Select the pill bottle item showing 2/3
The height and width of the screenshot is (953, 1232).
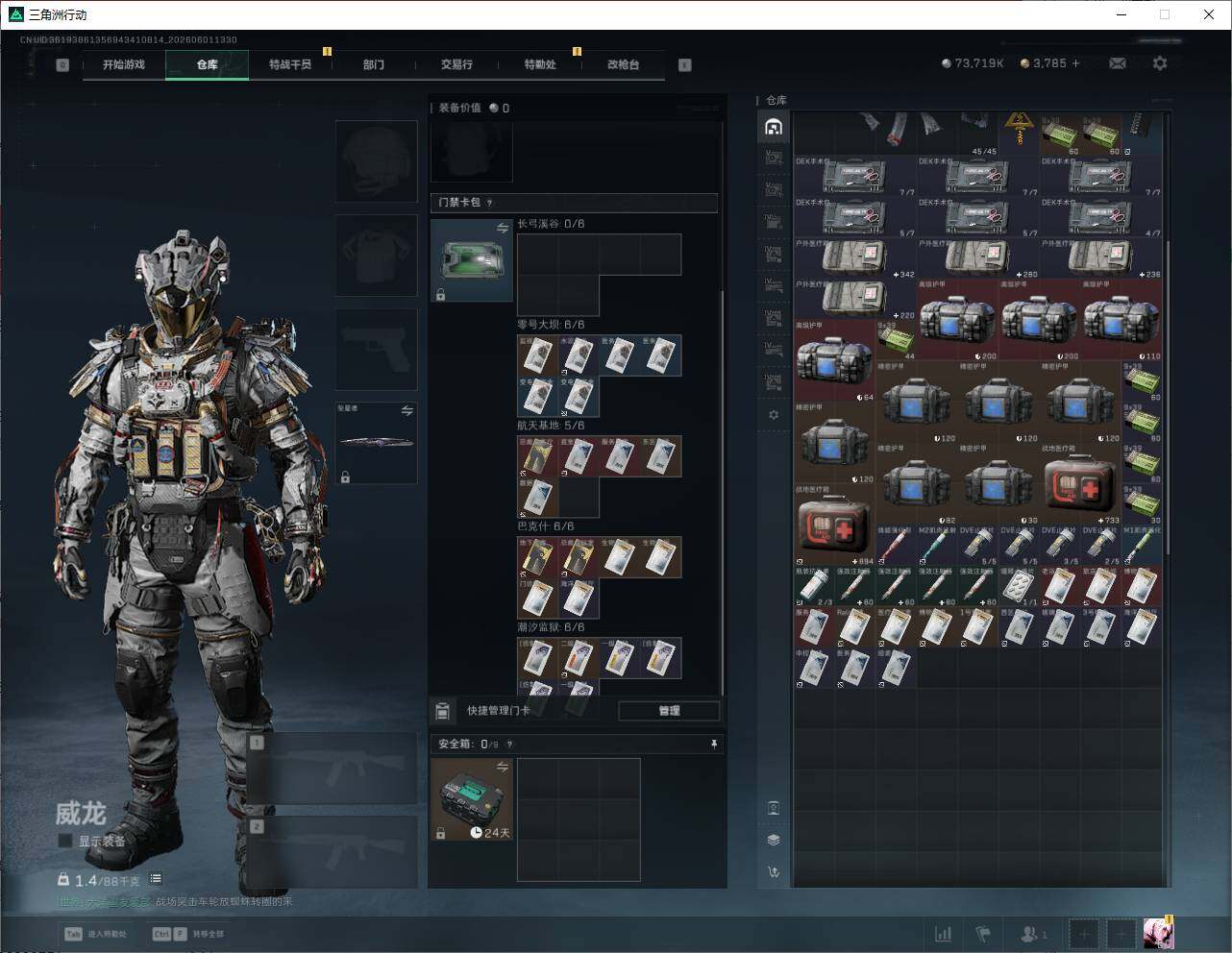[x=814, y=586]
